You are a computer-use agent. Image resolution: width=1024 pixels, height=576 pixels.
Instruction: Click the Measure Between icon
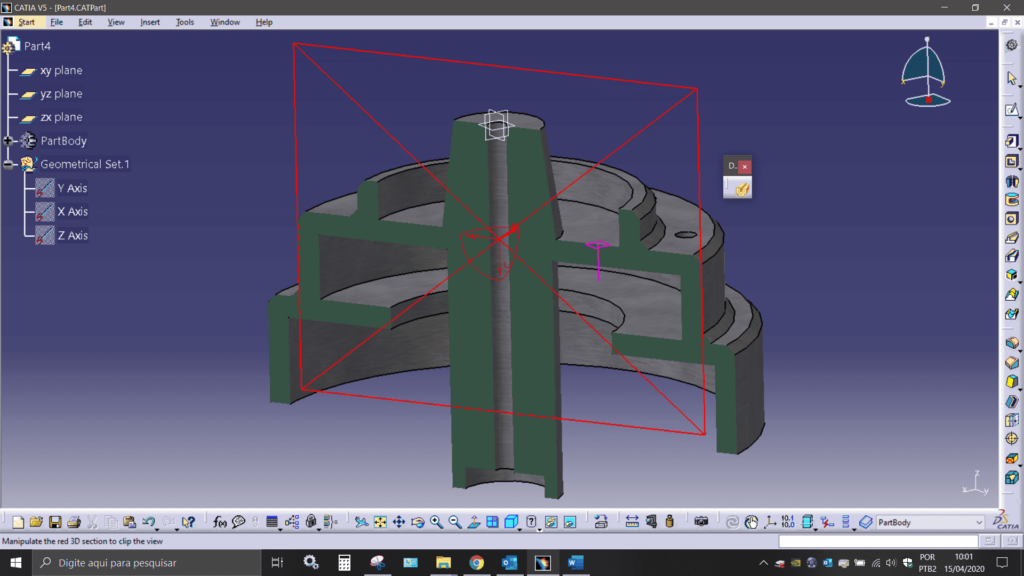point(632,522)
